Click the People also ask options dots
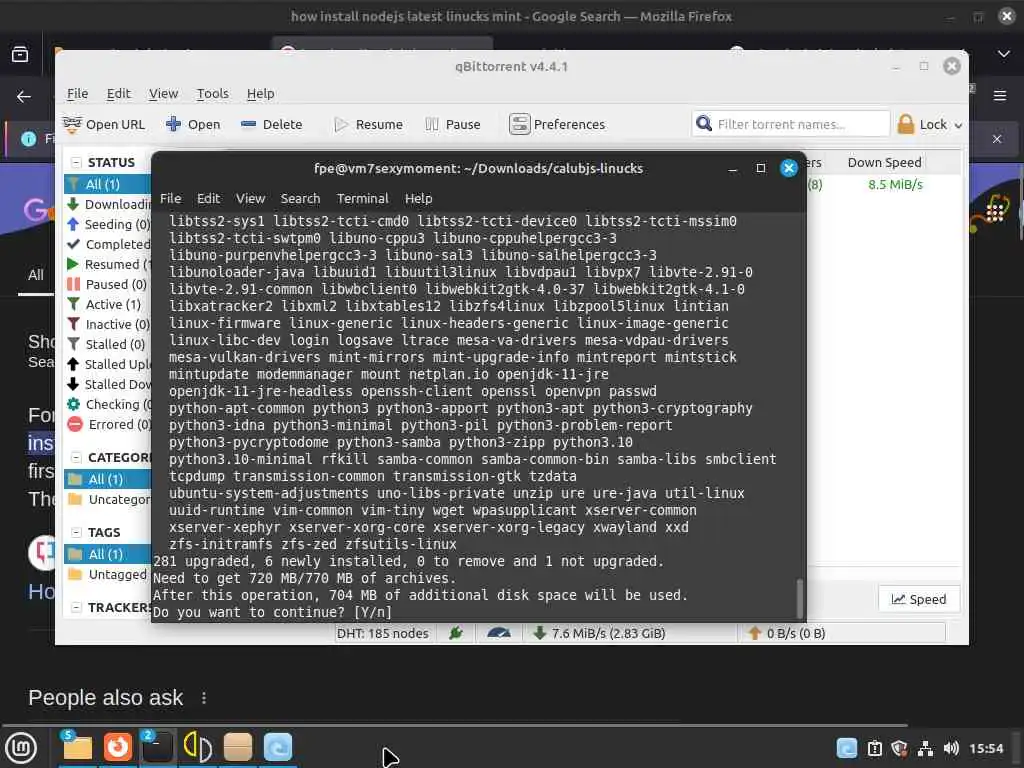This screenshot has height=768, width=1024. point(204,698)
